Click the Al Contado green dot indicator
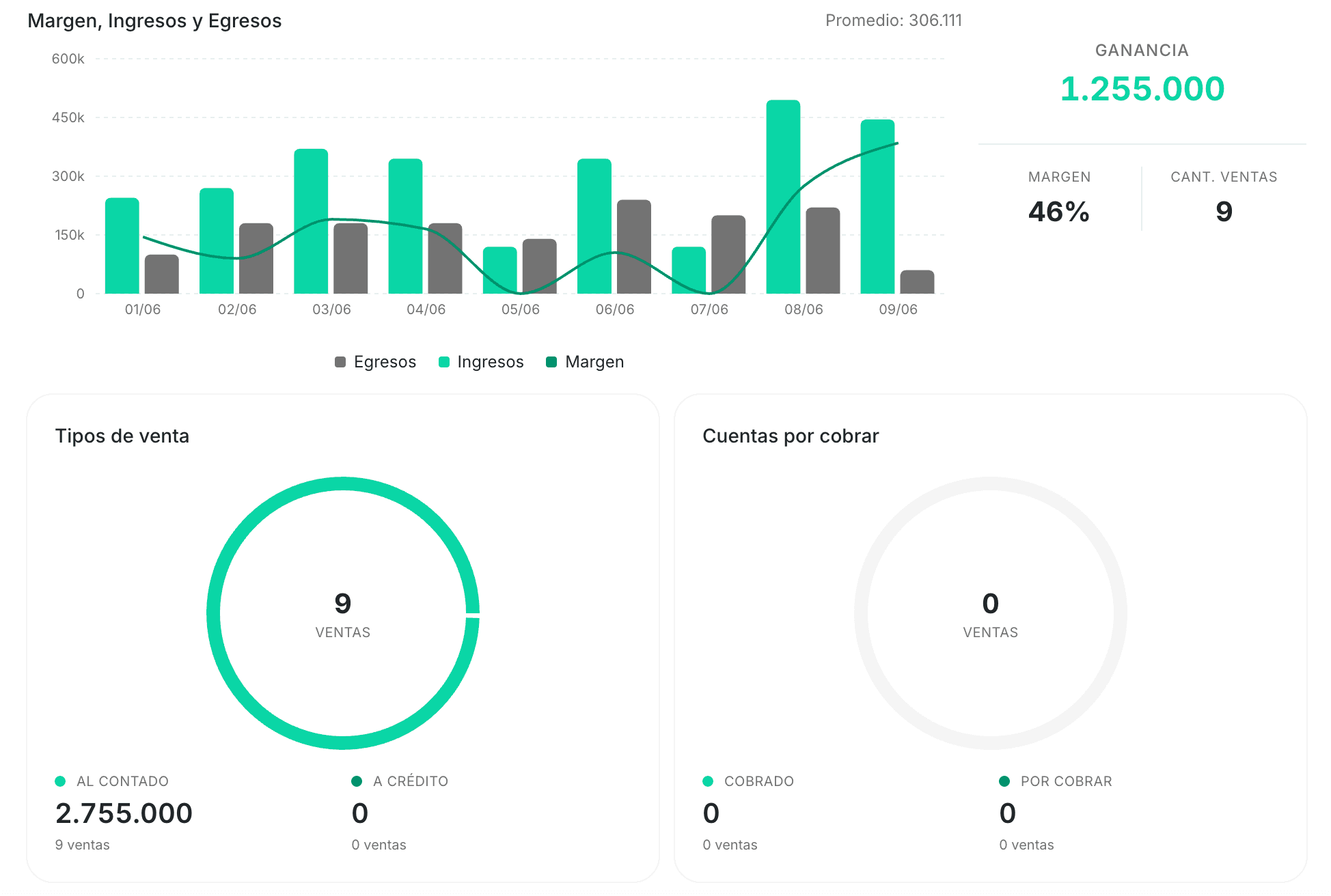This screenshot has height=896, width=1331. (60, 781)
